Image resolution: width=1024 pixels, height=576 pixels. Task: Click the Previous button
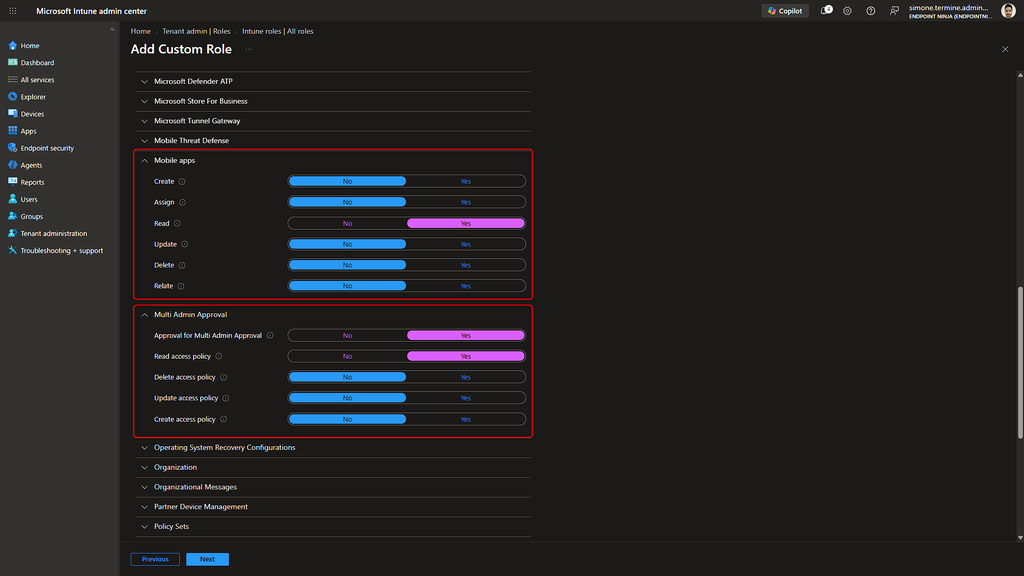[x=155, y=559]
